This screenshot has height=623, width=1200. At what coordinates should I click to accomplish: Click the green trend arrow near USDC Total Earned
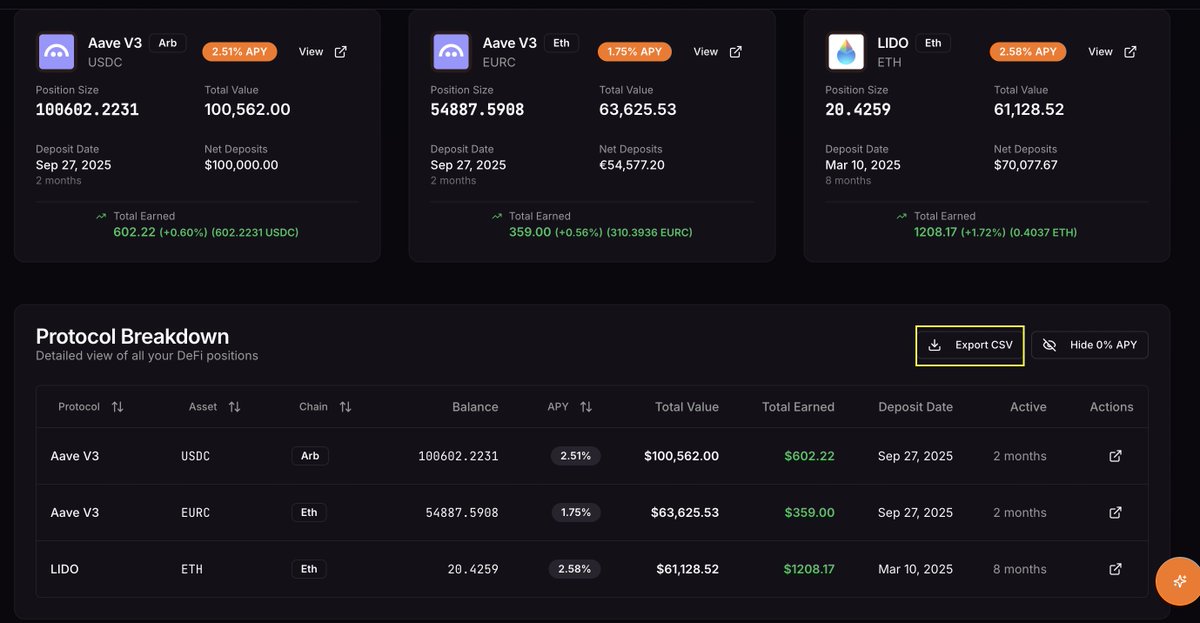[101, 215]
